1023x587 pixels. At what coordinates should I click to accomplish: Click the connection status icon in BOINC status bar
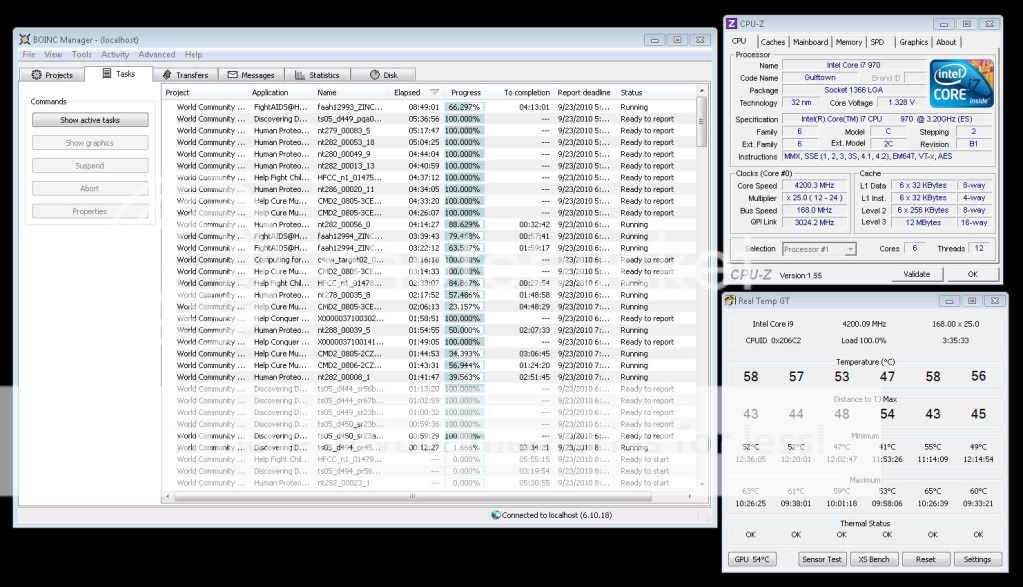[x=496, y=515]
